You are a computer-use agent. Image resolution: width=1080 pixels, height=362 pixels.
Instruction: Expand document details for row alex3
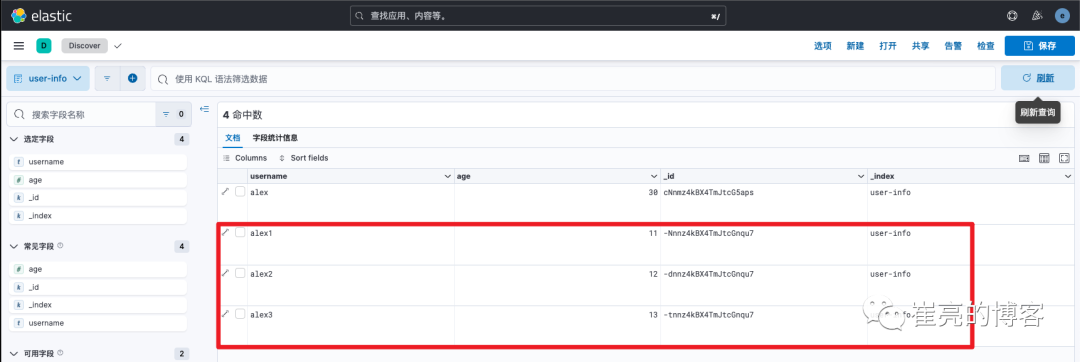click(x=225, y=314)
